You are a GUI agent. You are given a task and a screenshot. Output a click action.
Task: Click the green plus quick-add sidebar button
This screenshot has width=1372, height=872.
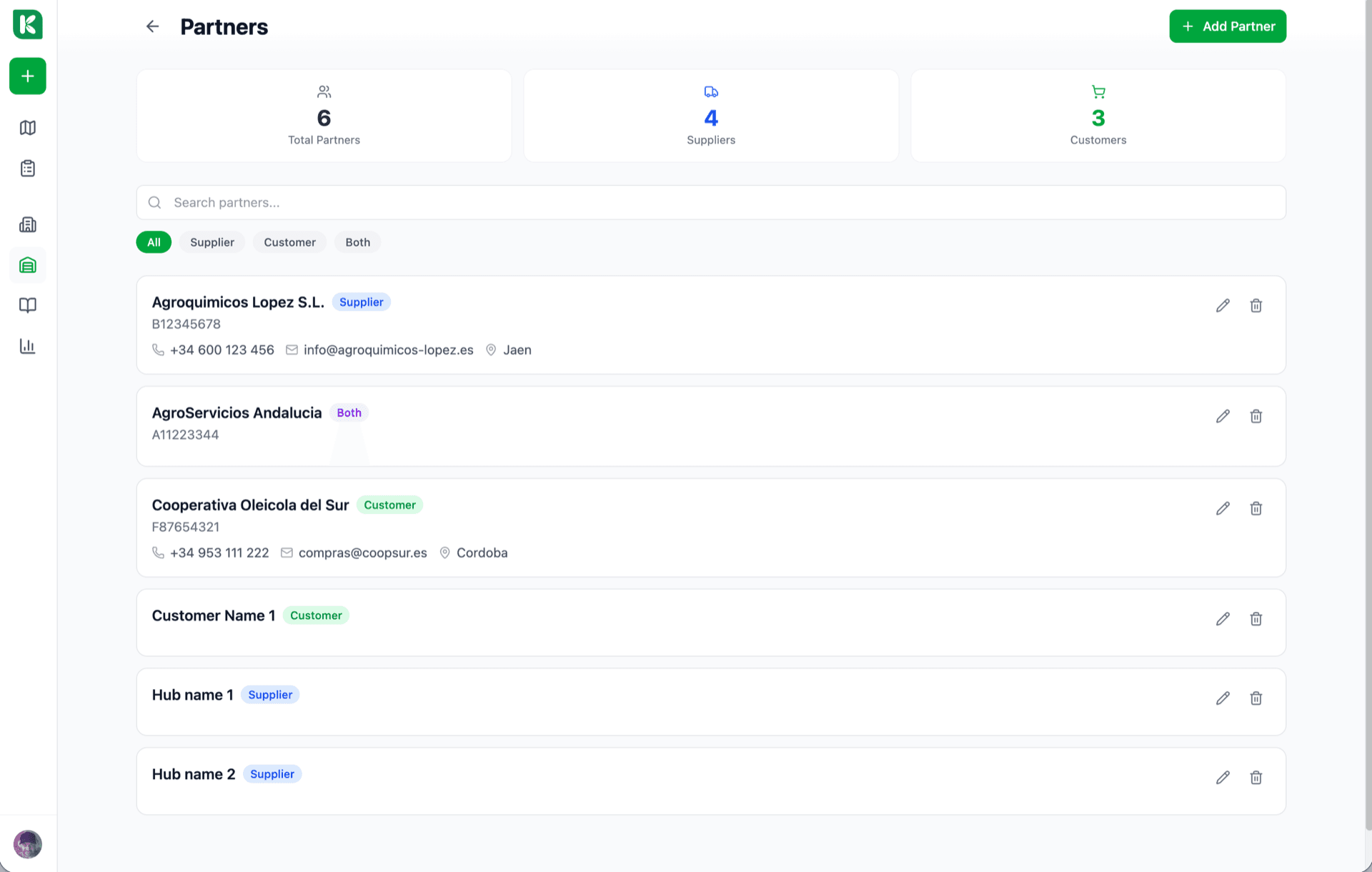[x=27, y=76]
